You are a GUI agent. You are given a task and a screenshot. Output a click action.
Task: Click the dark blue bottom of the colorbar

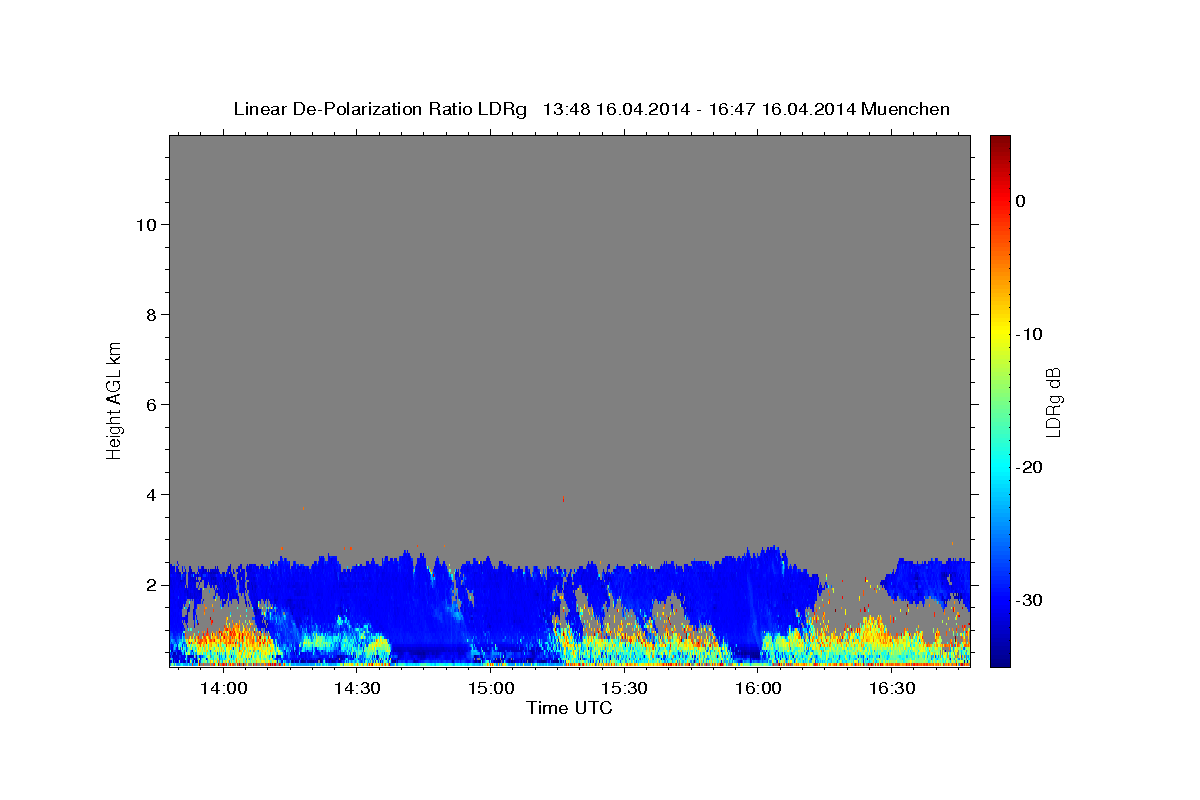point(1000,658)
